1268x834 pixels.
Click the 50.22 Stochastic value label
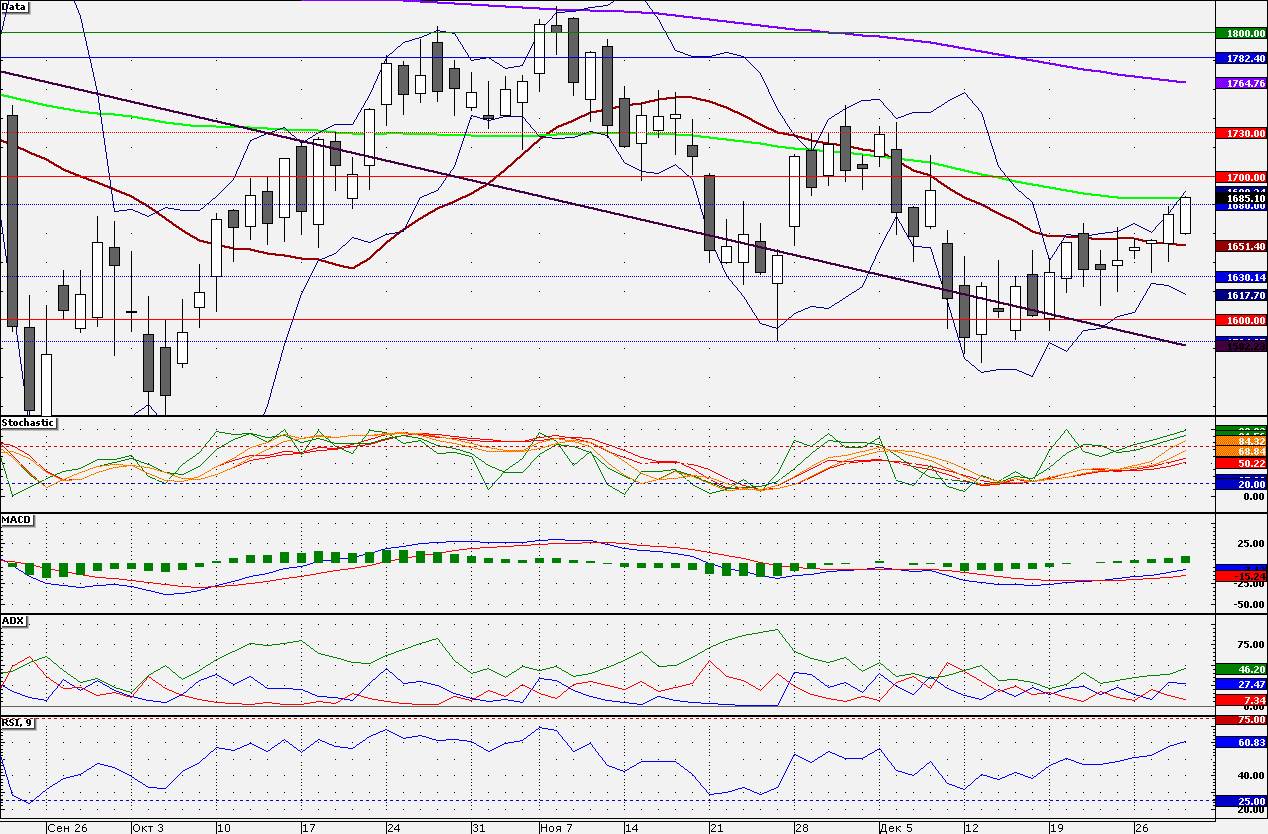tap(1241, 464)
